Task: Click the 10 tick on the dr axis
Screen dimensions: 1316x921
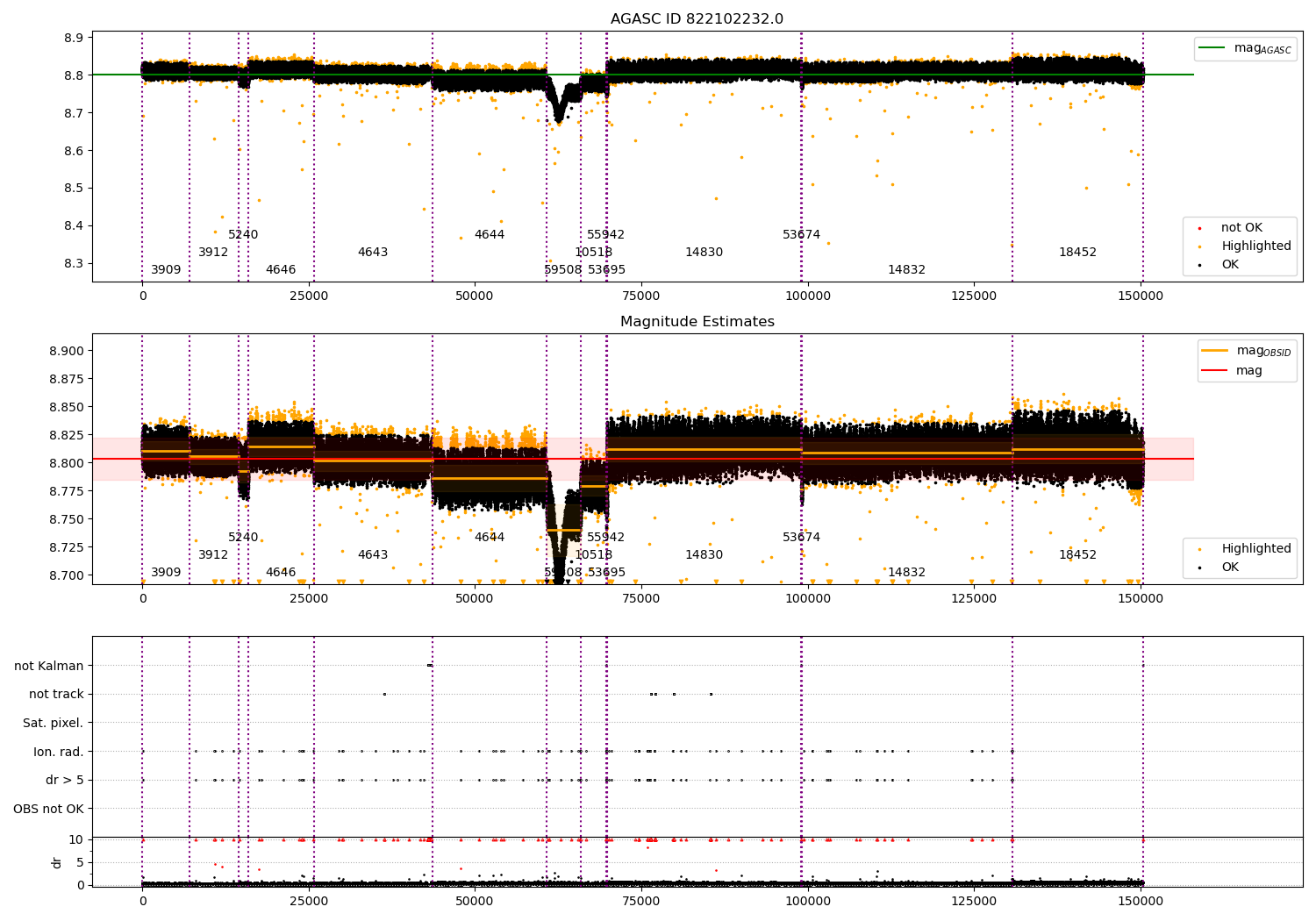Action: (76, 839)
